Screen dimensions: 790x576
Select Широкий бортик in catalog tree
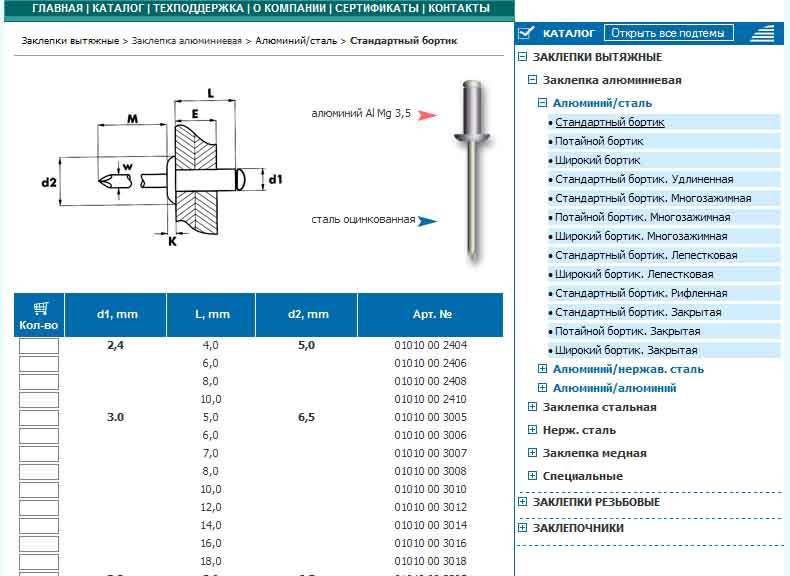598,160
